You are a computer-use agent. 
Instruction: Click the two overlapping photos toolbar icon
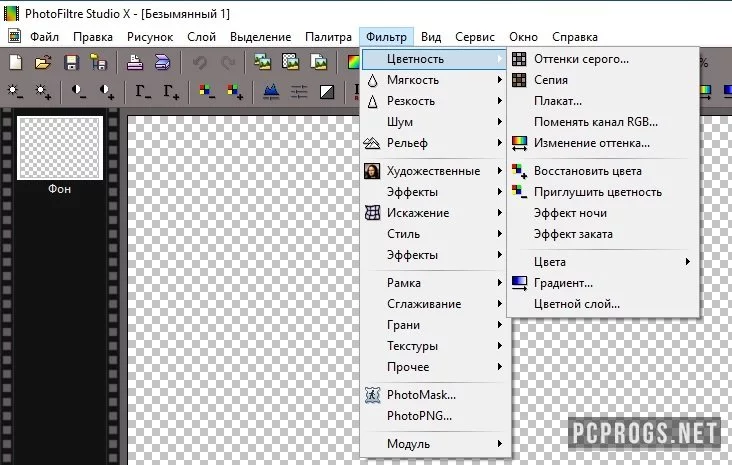coord(262,62)
